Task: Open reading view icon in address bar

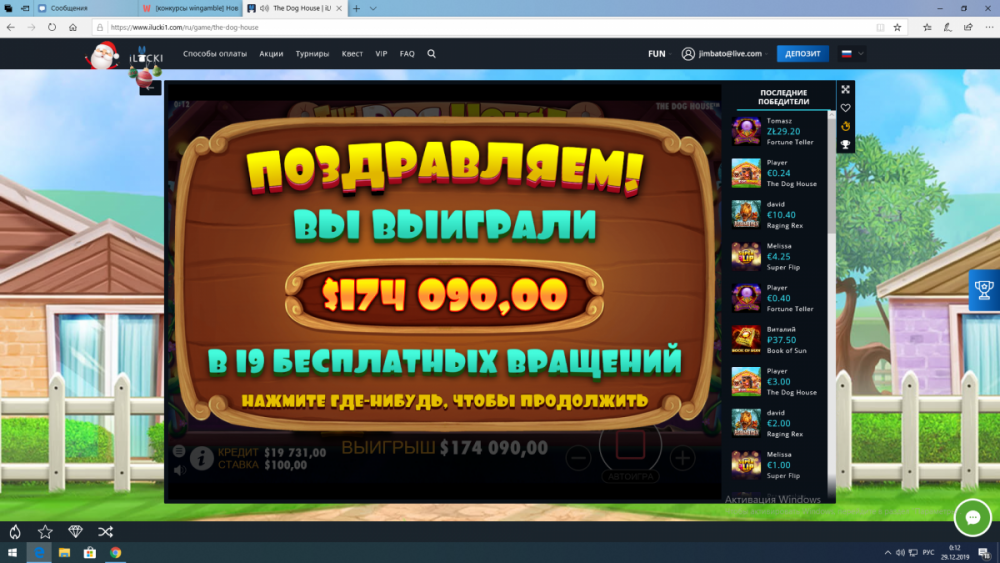Action: (880, 27)
